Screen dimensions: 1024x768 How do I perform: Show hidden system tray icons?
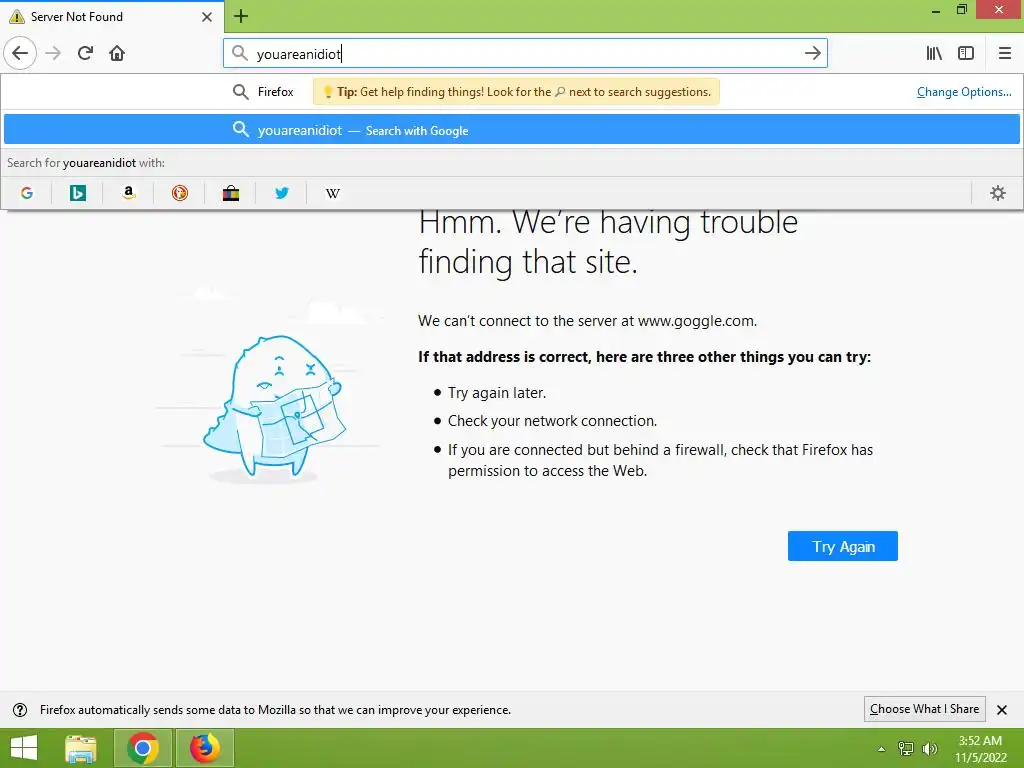(882, 749)
